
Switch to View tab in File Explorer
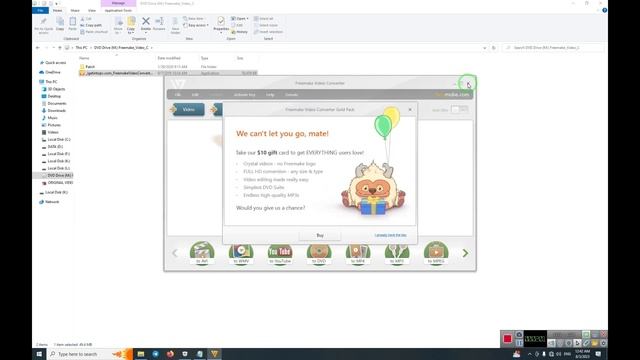pyautogui.click(x=92, y=10)
